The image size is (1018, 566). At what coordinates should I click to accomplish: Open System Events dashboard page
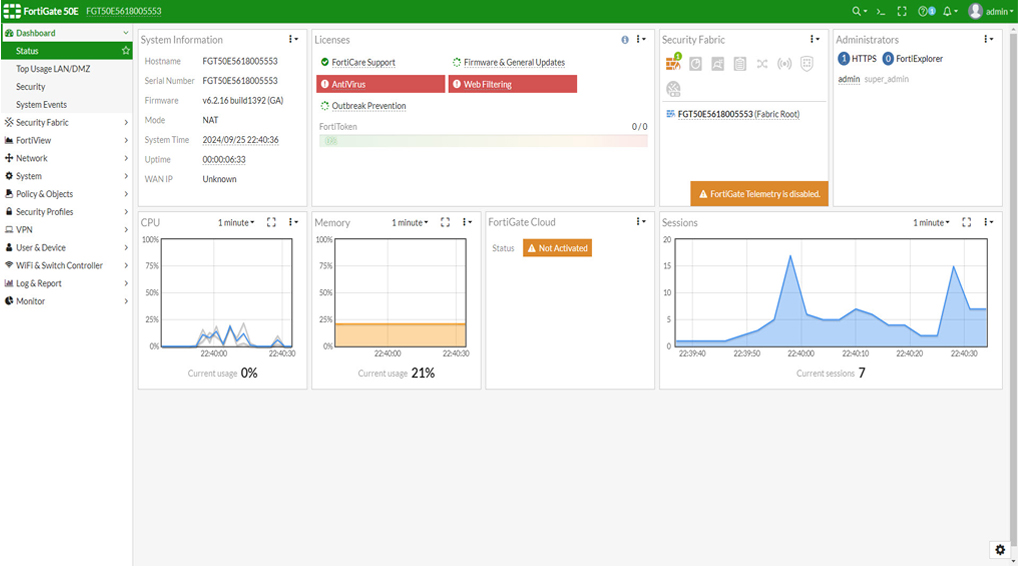pyautogui.click(x=66, y=105)
